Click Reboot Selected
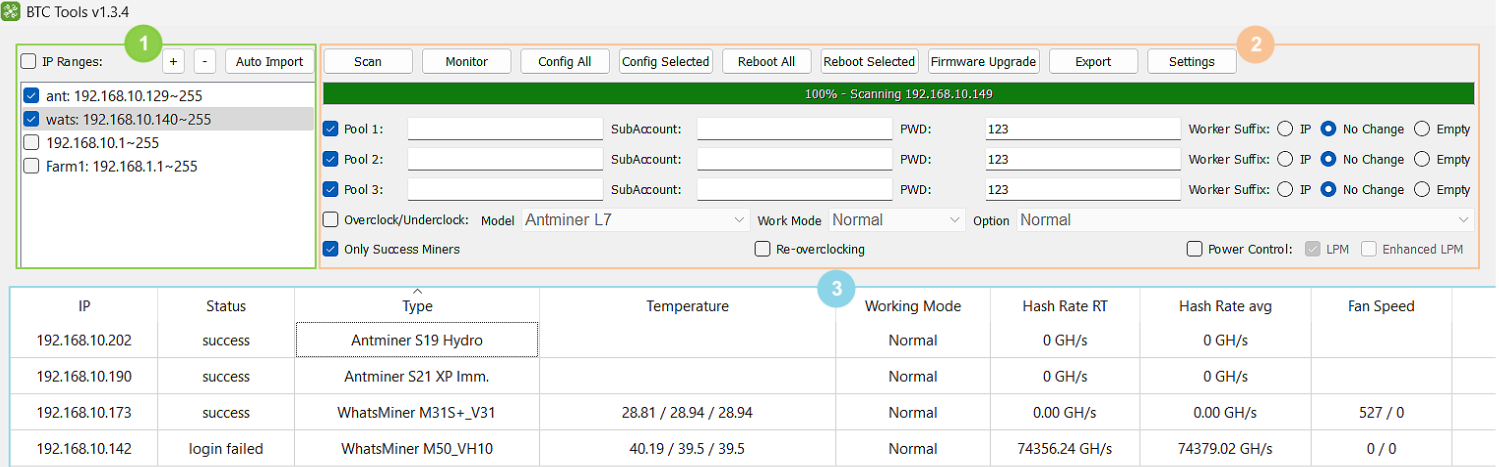The image size is (1499, 467). click(869, 61)
